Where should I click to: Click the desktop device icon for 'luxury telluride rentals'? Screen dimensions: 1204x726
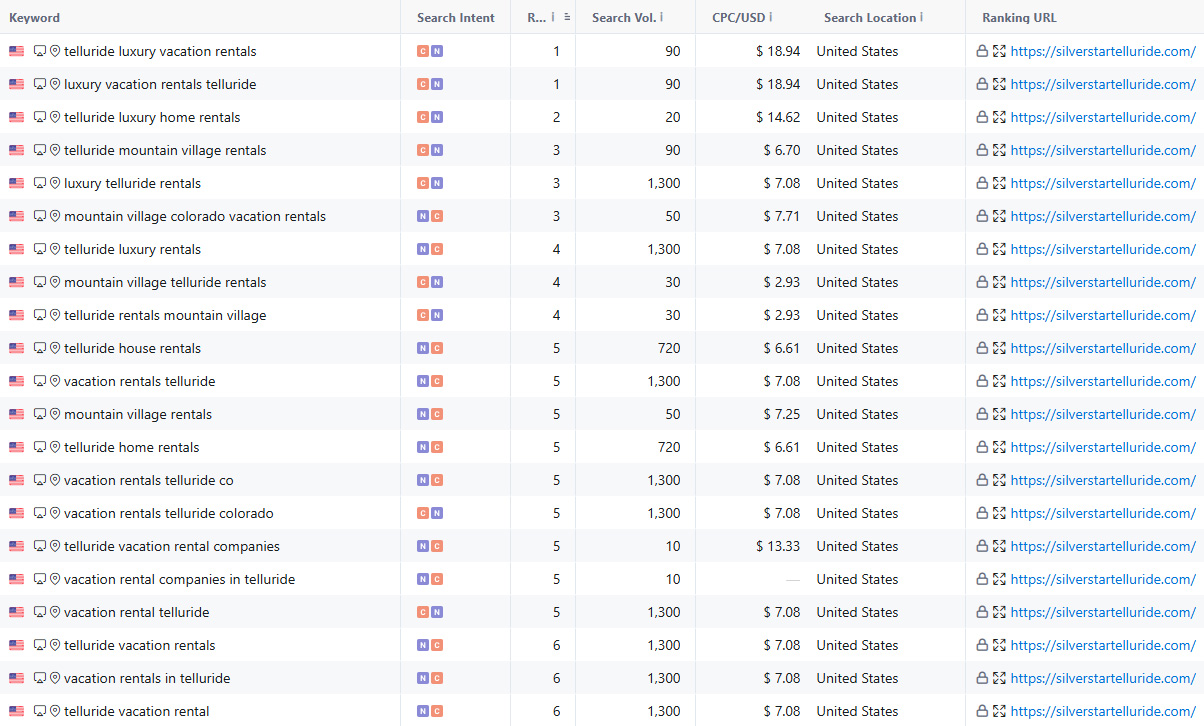click(40, 183)
